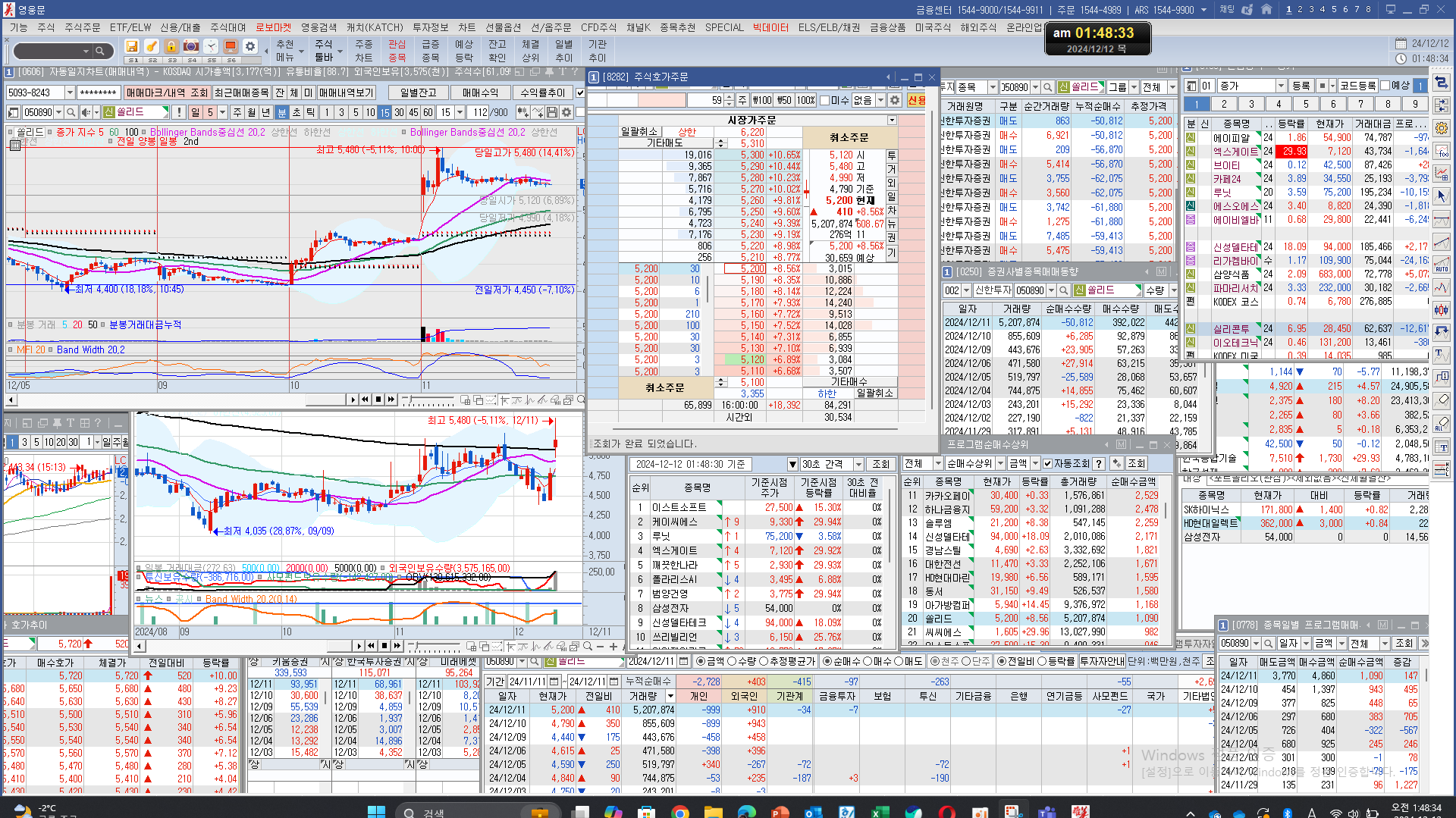
Task: Open order window settings gear icon next to 없음
Action: [x=895, y=100]
